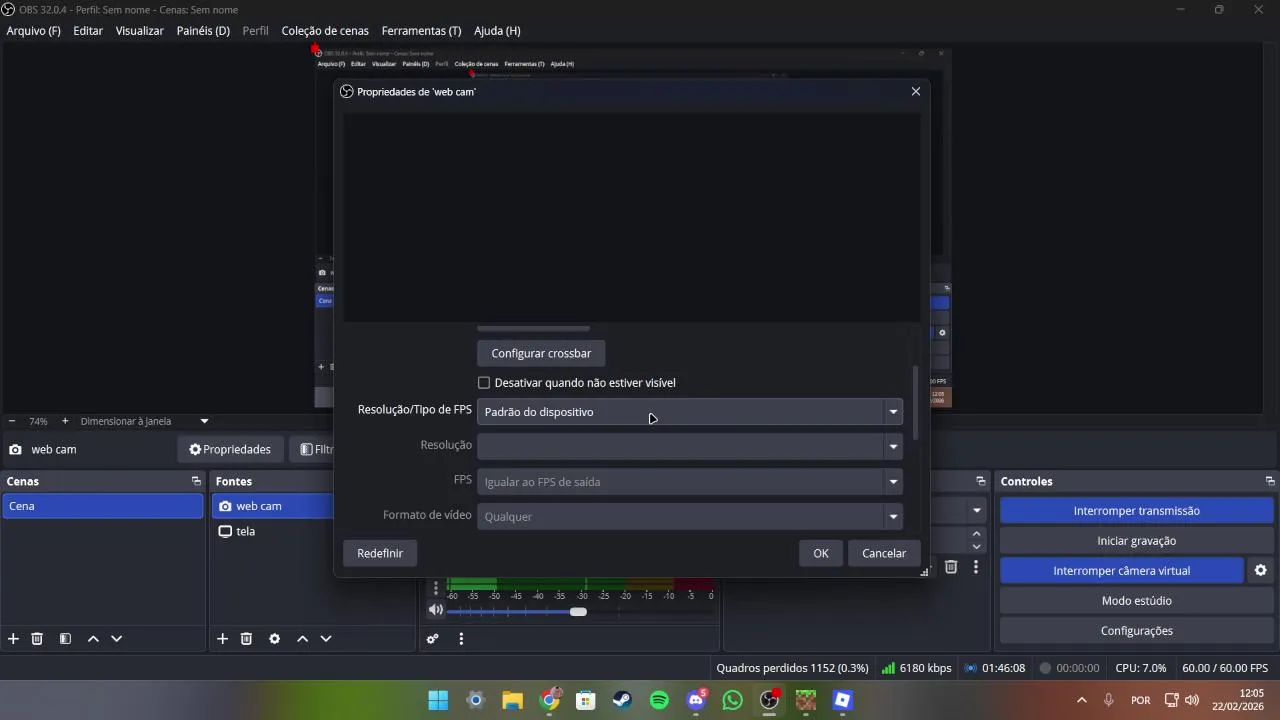Screen dimensions: 1280x720
Task: Open advanced audio properties gears icon
Action: point(433,639)
